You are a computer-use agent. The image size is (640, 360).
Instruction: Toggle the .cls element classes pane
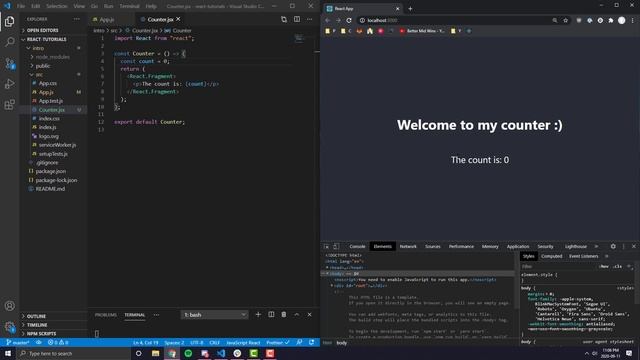point(618,267)
